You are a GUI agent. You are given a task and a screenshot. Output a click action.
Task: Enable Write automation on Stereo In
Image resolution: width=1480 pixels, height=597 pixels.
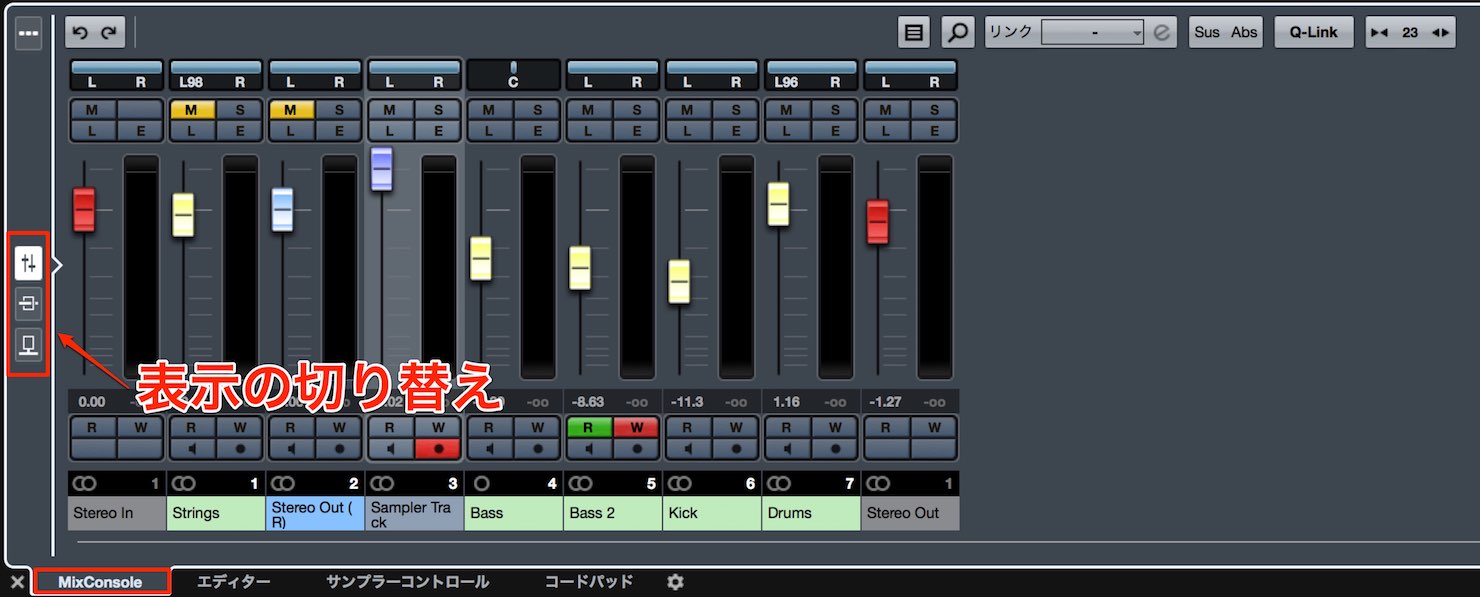pos(139,427)
